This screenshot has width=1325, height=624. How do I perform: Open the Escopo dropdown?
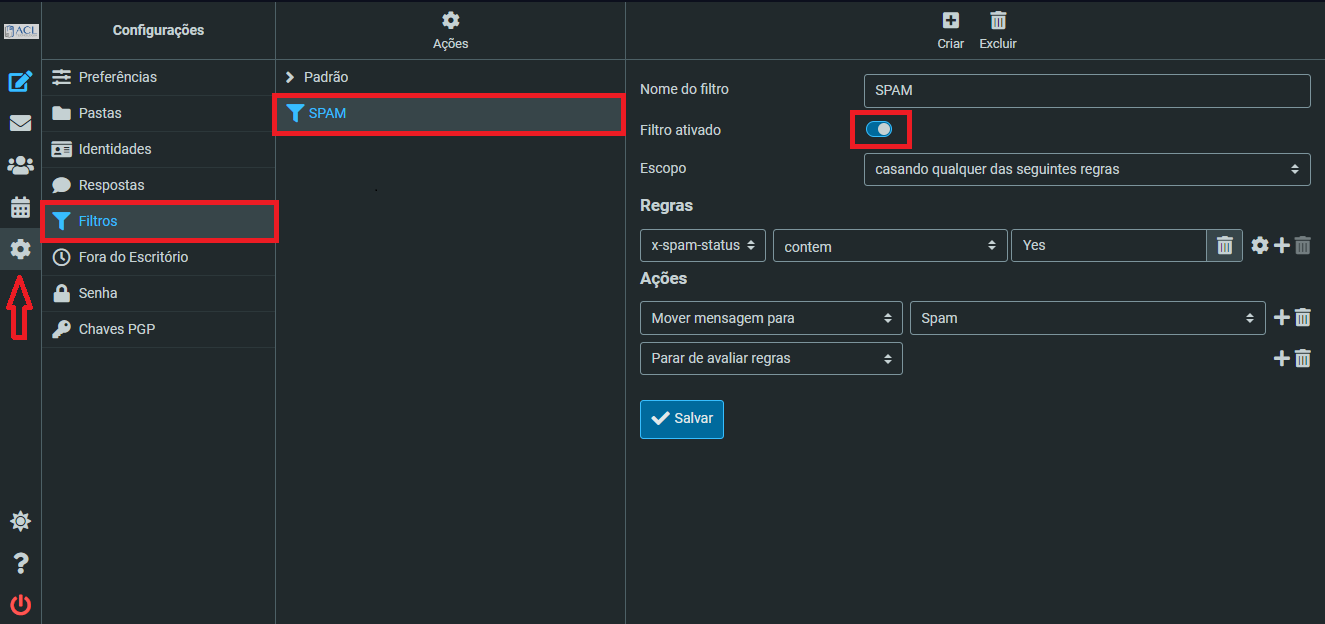pyautogui.click(x=1086, y=169)
